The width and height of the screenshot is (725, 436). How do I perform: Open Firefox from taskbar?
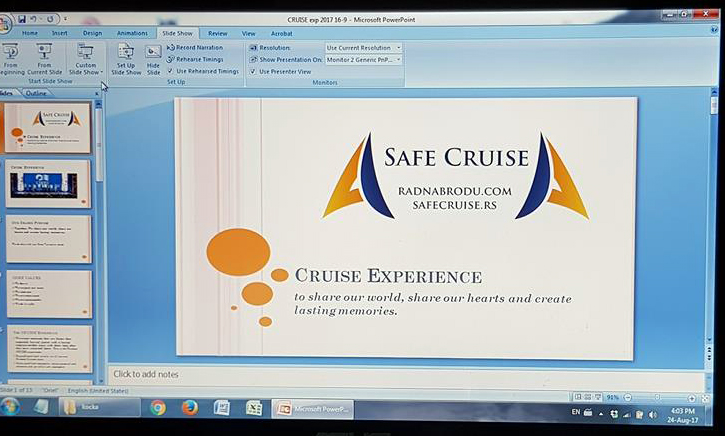pos(190,407)
